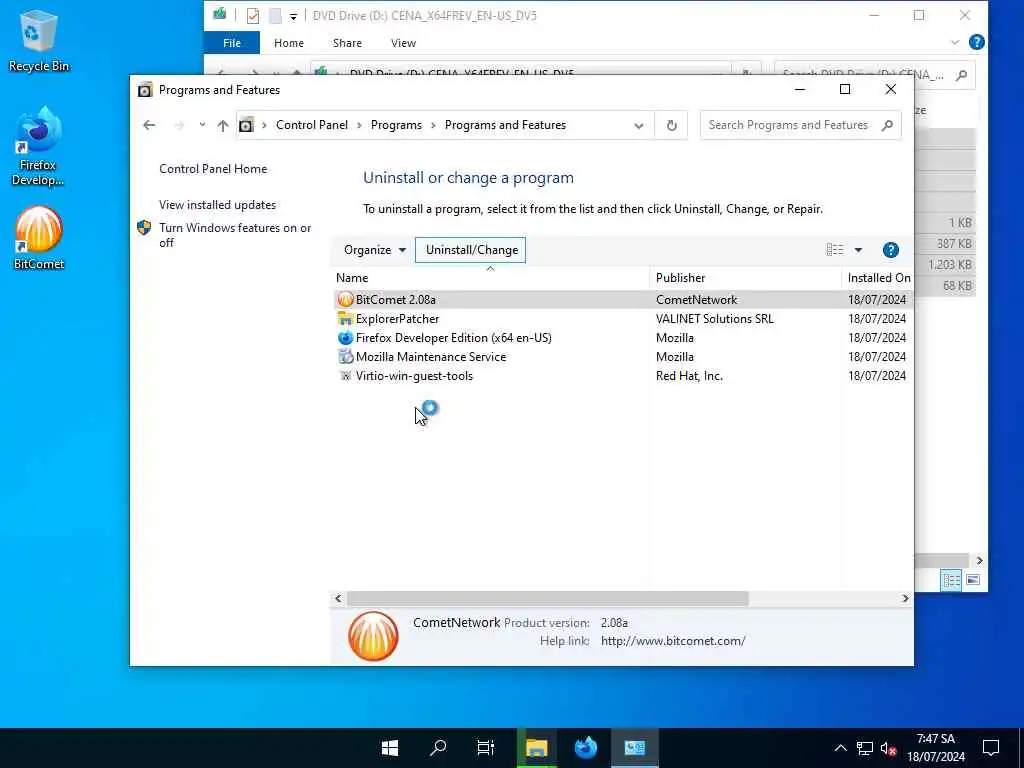Screen dimensions: 1024x768
Task: Open Quick Access Toolbar customize dropdown
Action: coord(293,16)
